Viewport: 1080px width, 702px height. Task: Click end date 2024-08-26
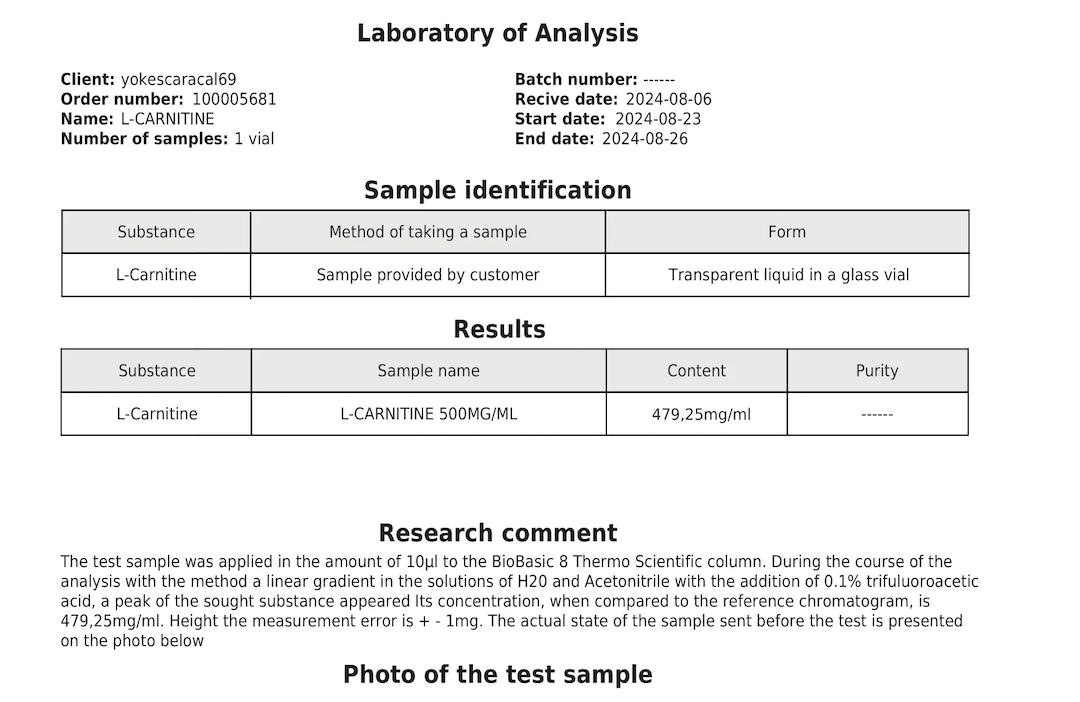(645, 138)
